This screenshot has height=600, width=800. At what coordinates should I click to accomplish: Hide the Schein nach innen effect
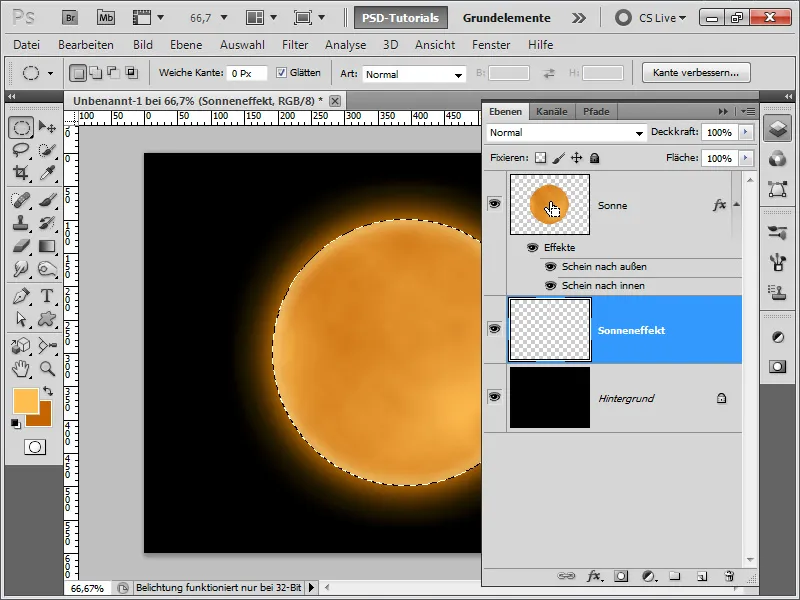tap(550, 286)
